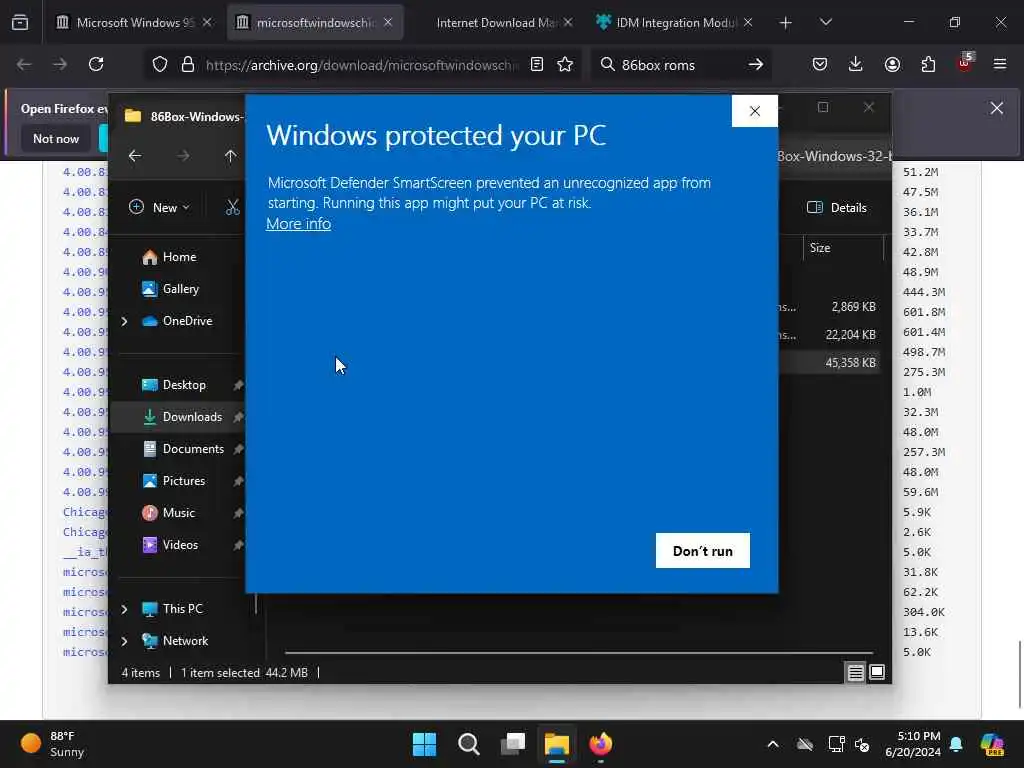
Task: Toggle reader view icon
Action: (537, 65)
